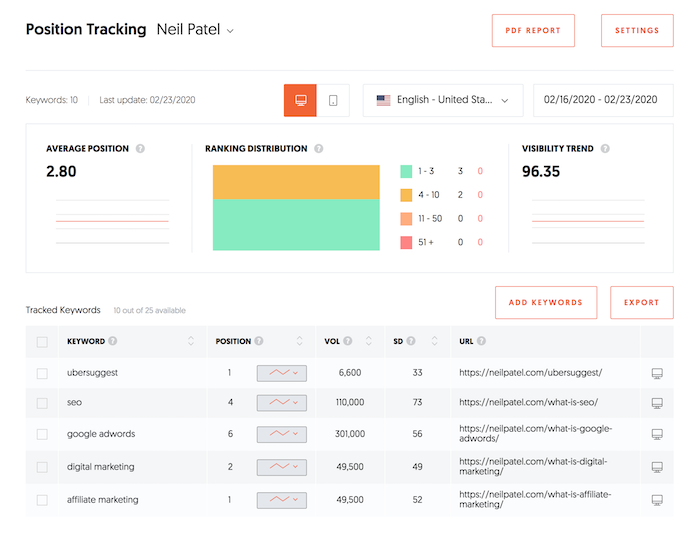Check the ubersuggest keyword checkbox
Image resolution: width=700 pixels, height=543 pixels.
pyautogui.click(x=42, y=373)
